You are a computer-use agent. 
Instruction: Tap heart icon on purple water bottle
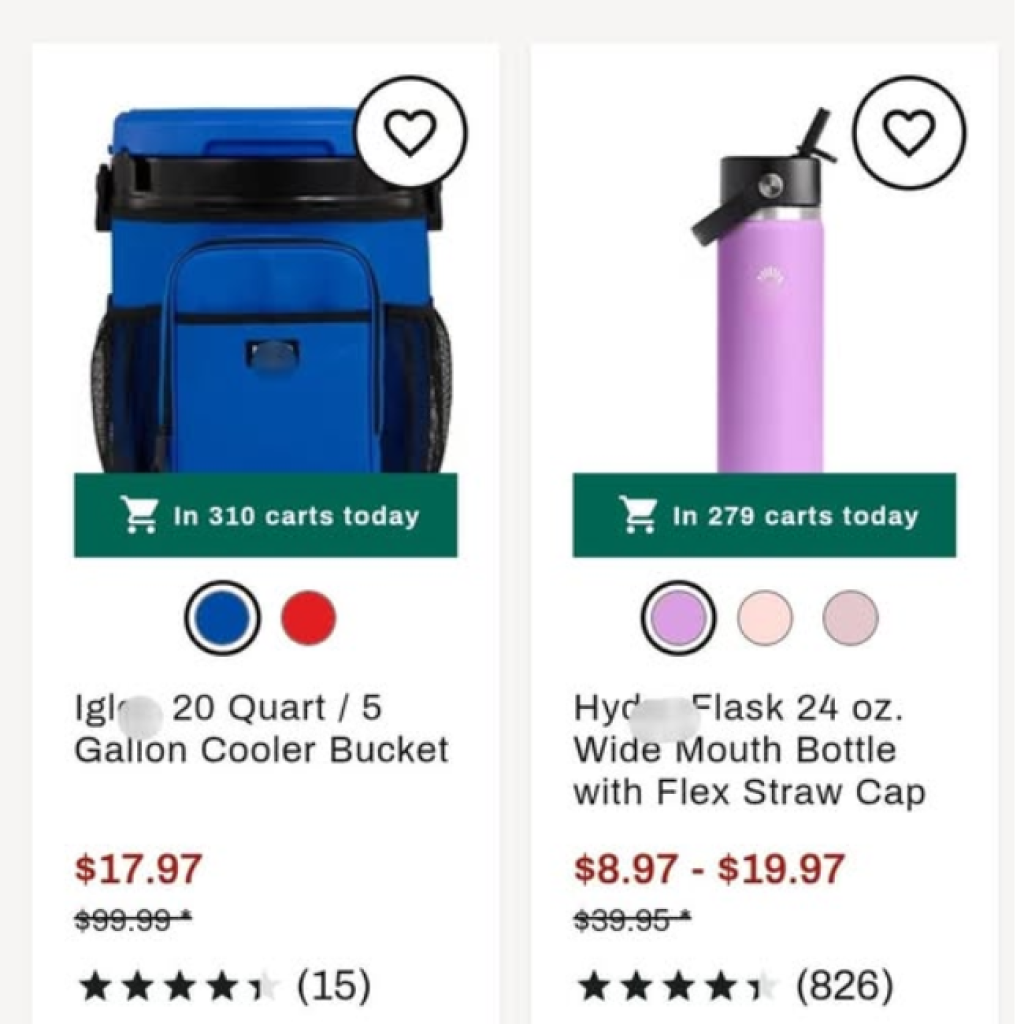[909, 132]
